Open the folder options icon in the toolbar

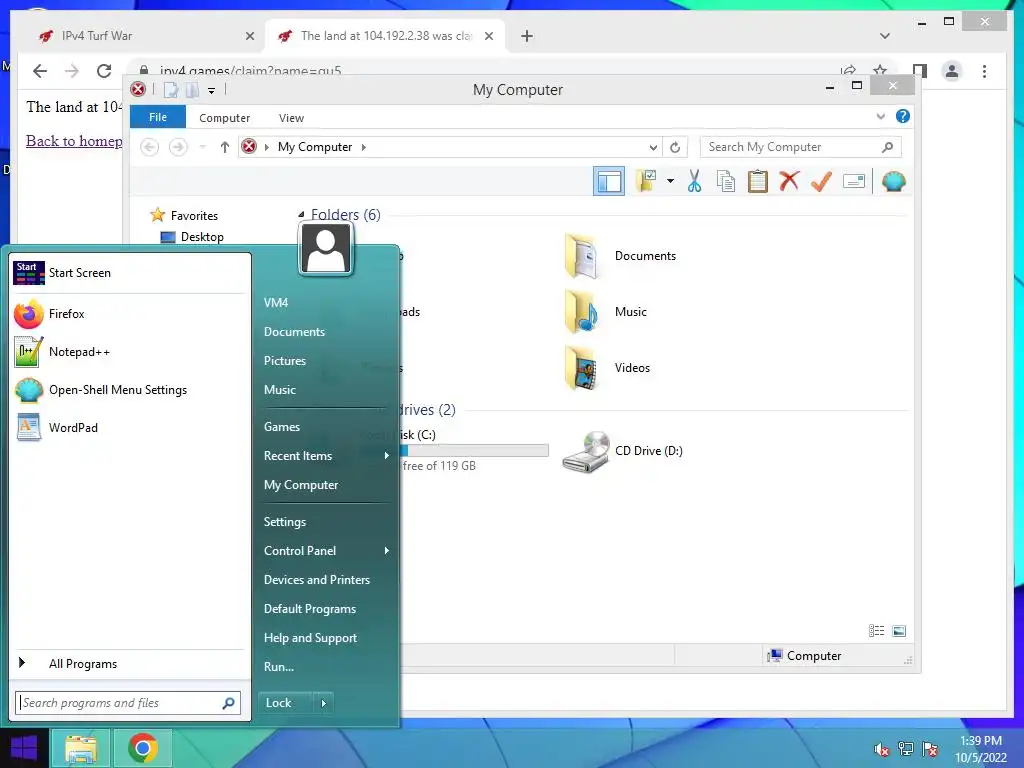647,181
